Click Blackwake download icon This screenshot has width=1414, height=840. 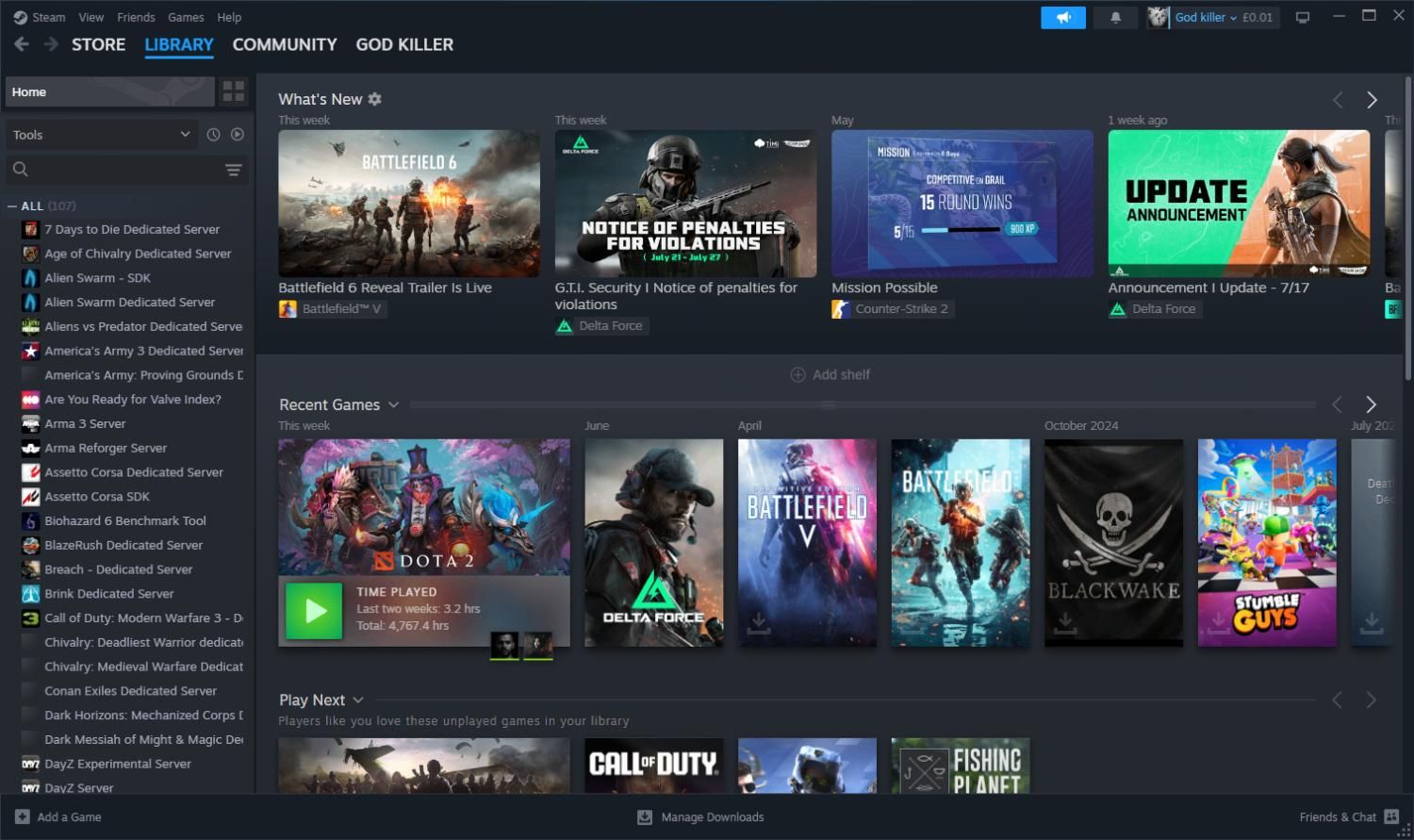[x=1065, y=623]
